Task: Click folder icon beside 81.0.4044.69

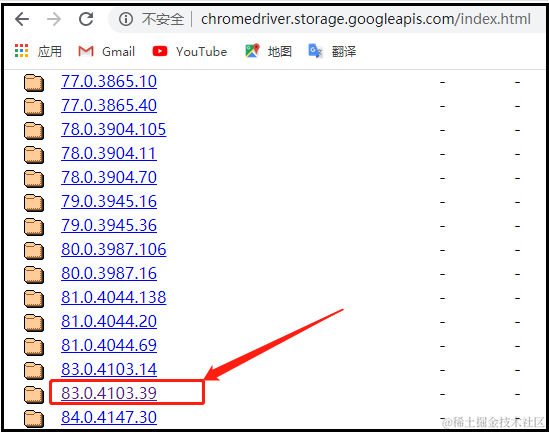Action: 34,347
